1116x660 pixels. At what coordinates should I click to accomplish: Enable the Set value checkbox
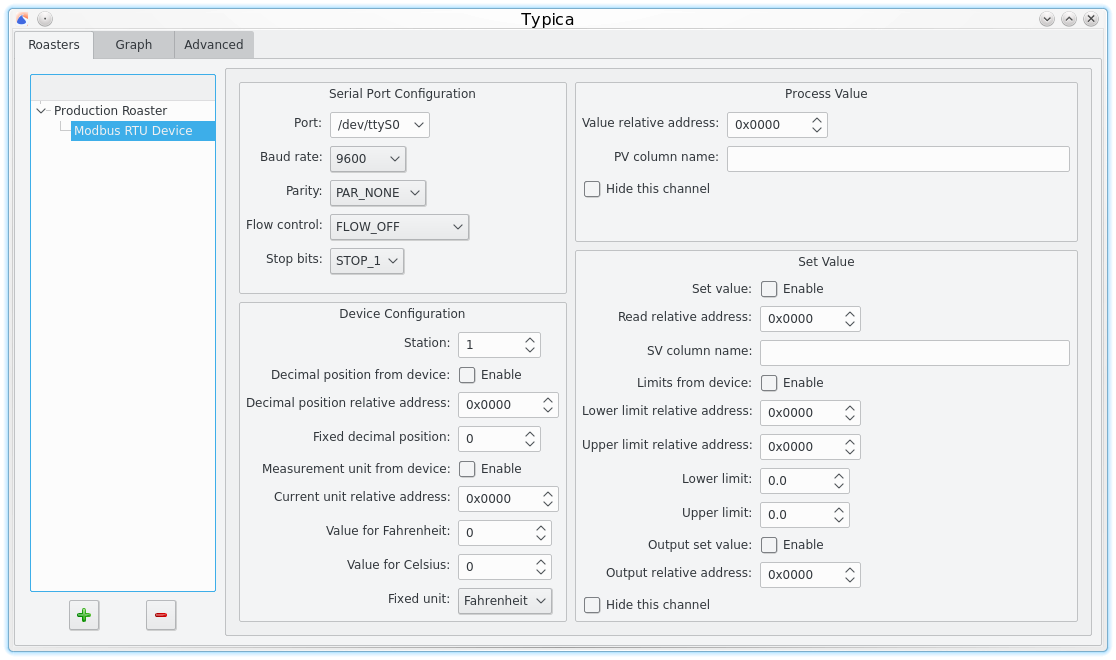click(x=769, y=289)
